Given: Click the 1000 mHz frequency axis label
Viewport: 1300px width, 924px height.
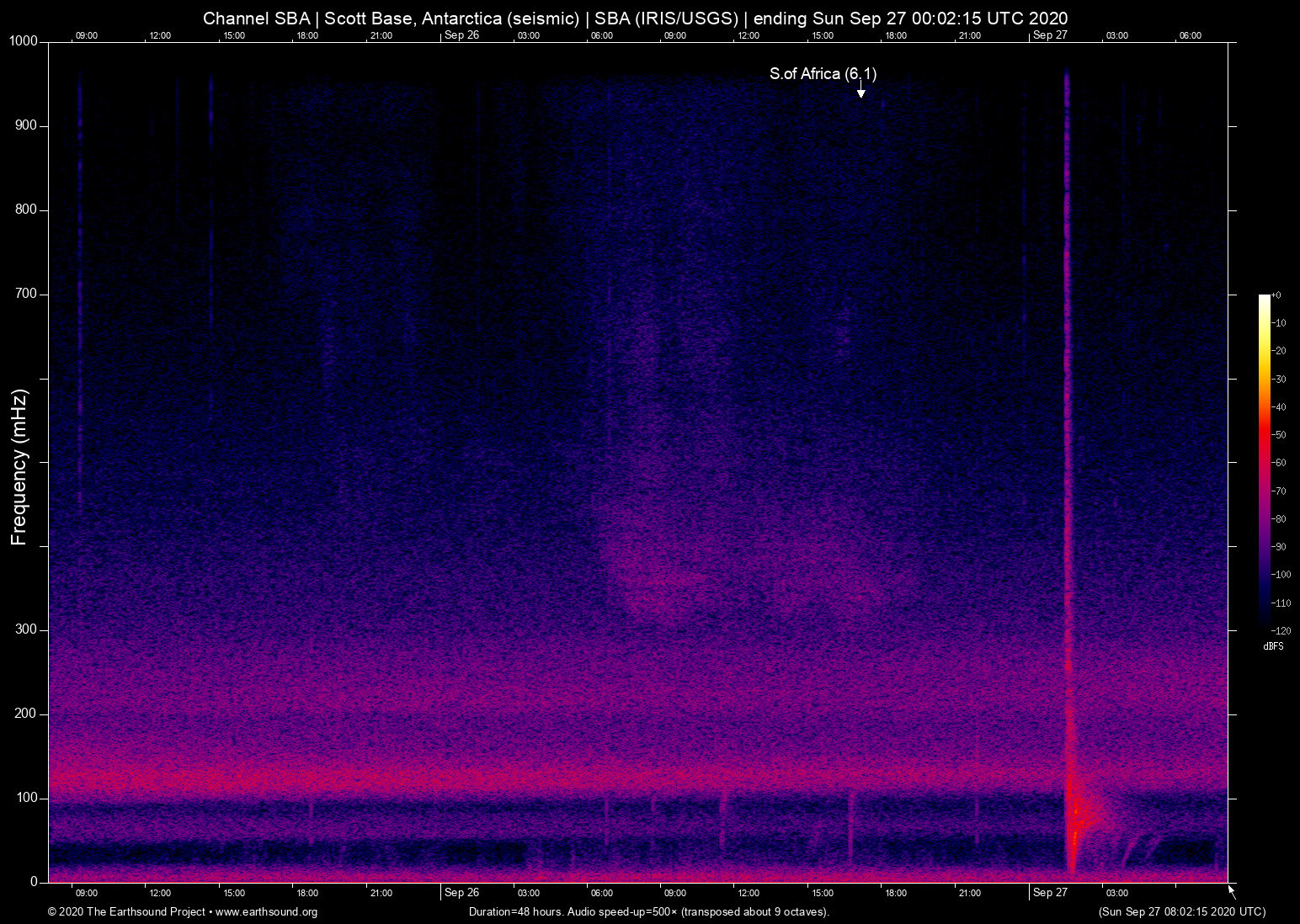Looking at the screenshot, I should pos(23,41).
